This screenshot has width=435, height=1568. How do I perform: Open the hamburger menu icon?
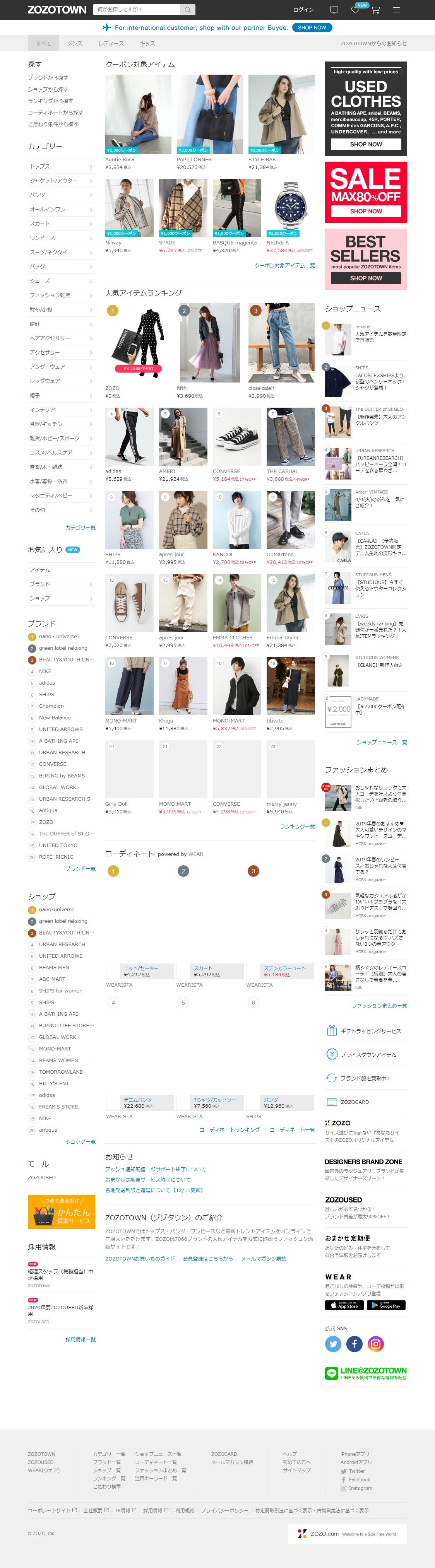(x=396, y=10)
